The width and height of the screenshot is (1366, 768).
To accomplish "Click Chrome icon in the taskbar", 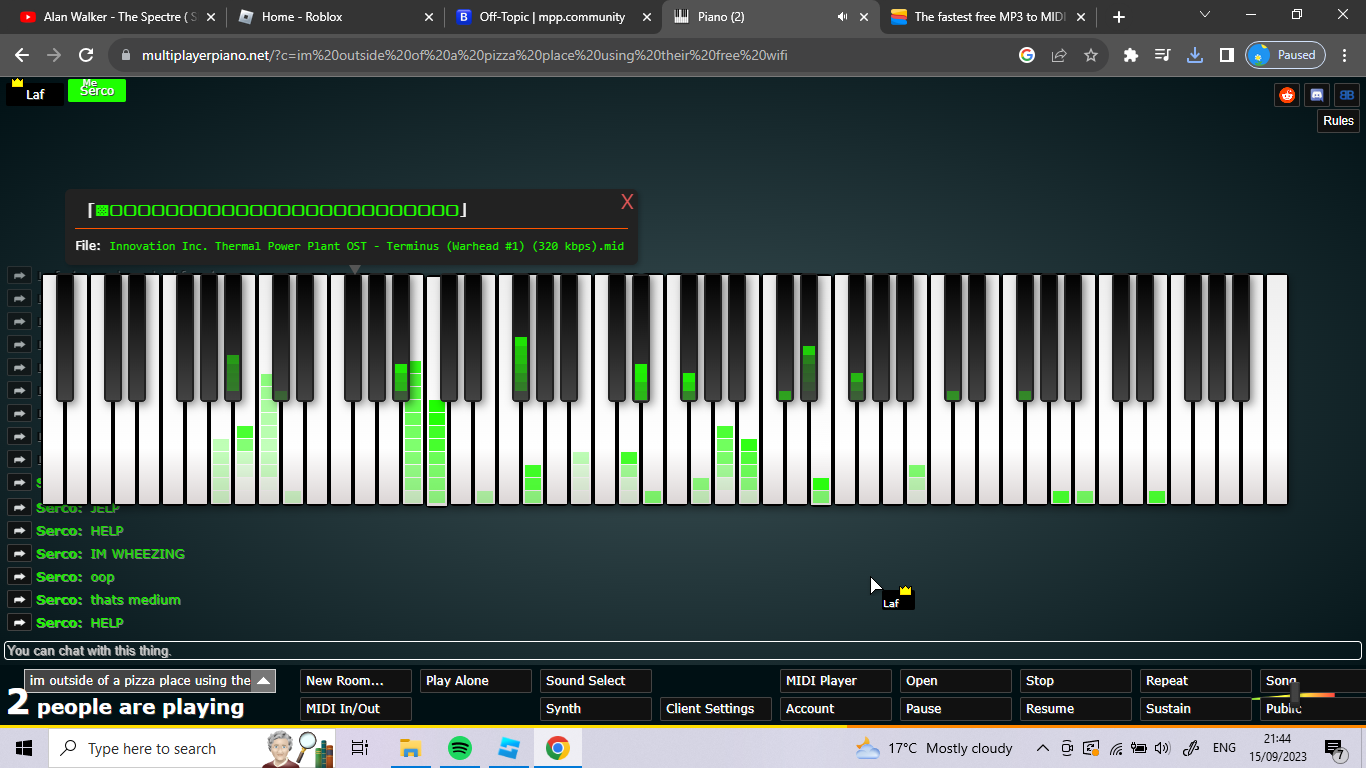I will (558, 748).
